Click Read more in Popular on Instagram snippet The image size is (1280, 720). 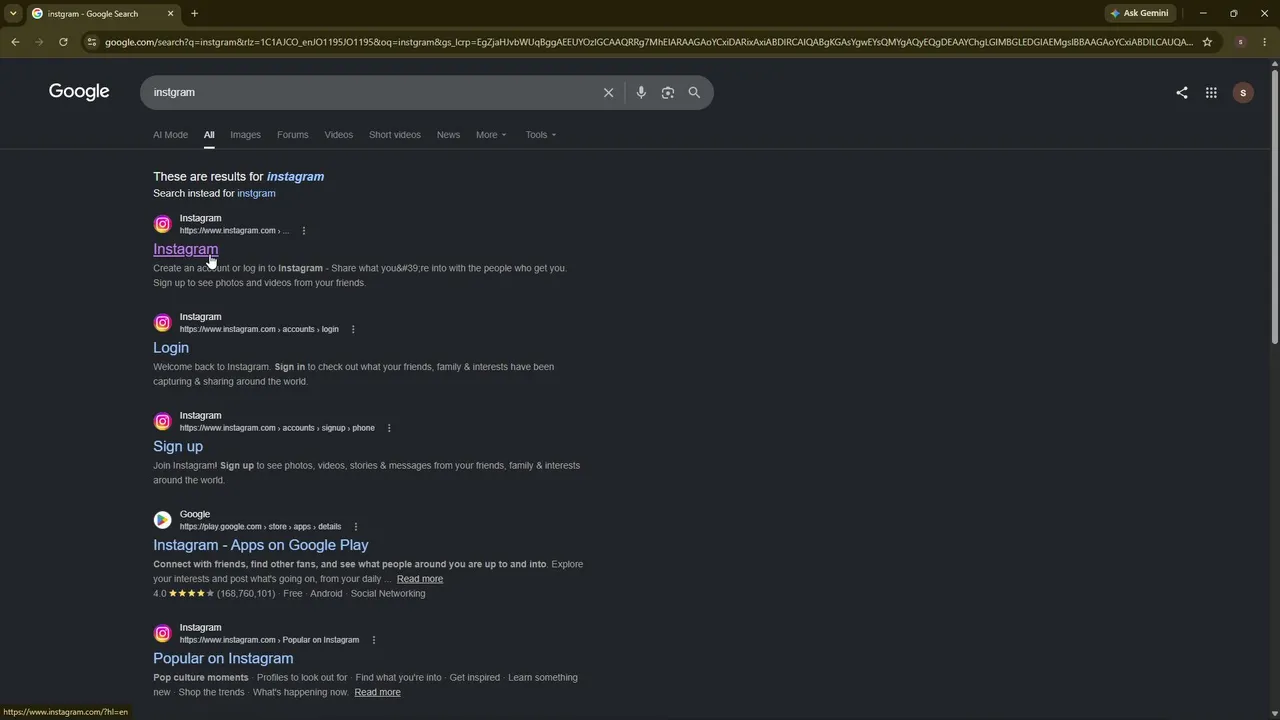[x=377, y=692]
